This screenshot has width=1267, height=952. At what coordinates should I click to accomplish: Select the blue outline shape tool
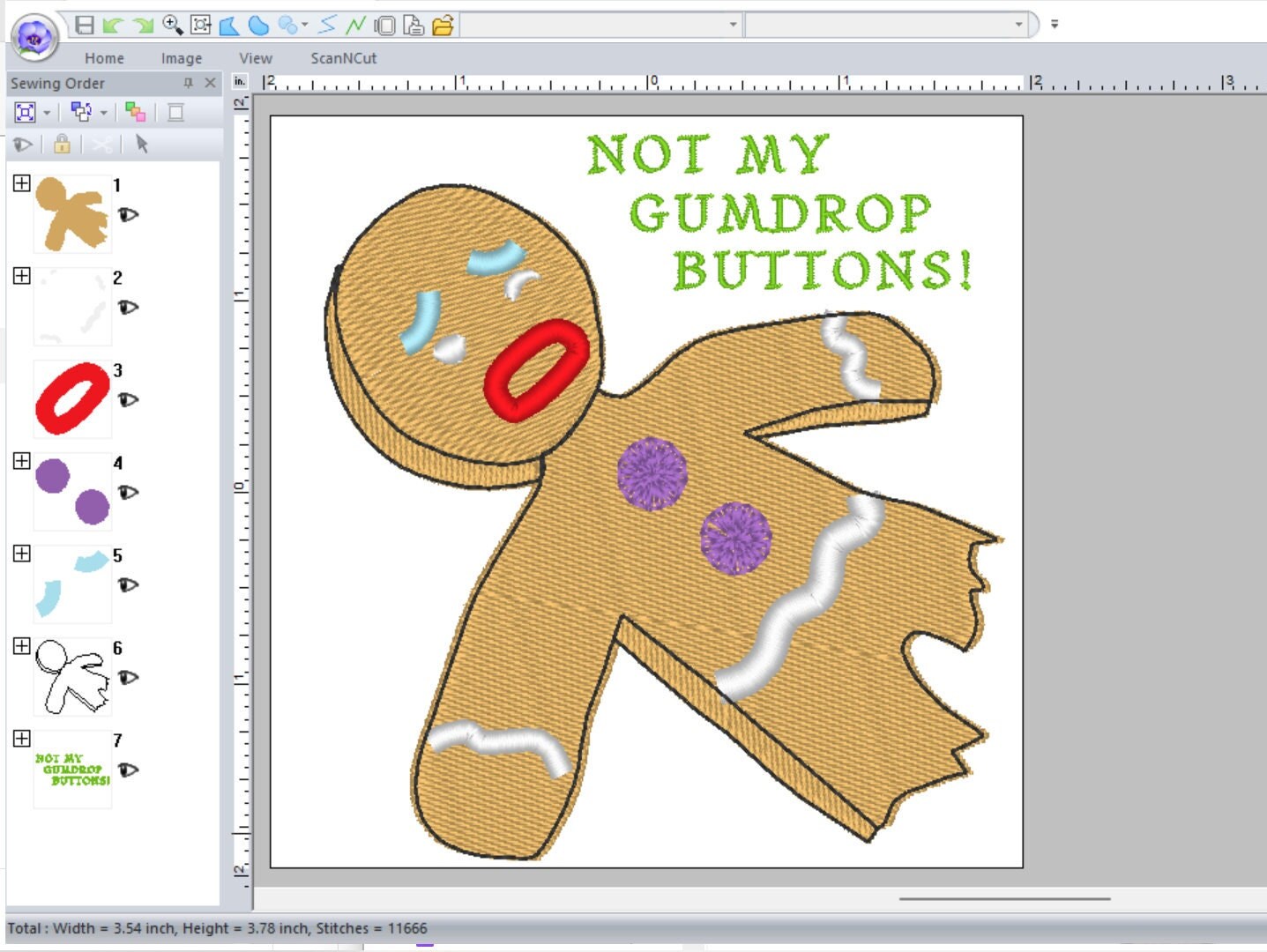(x=228, y=25)
